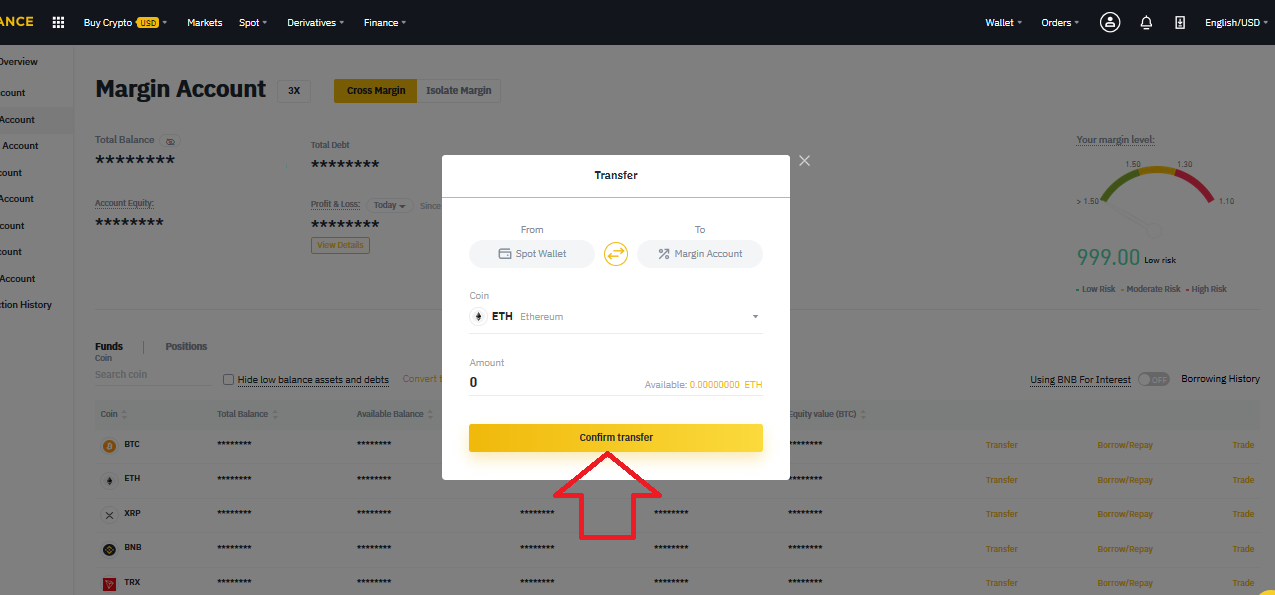Open the user profile icon
1275x595 pixels.
point(1110,22)
